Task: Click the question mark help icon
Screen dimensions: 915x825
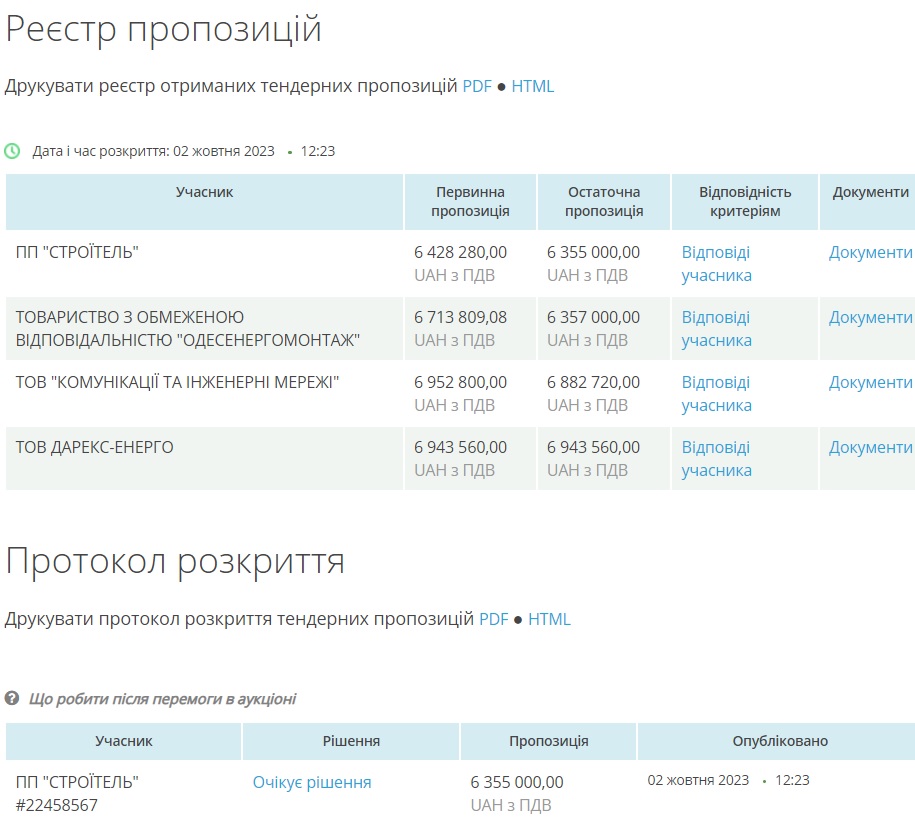Action: [12, 698]
